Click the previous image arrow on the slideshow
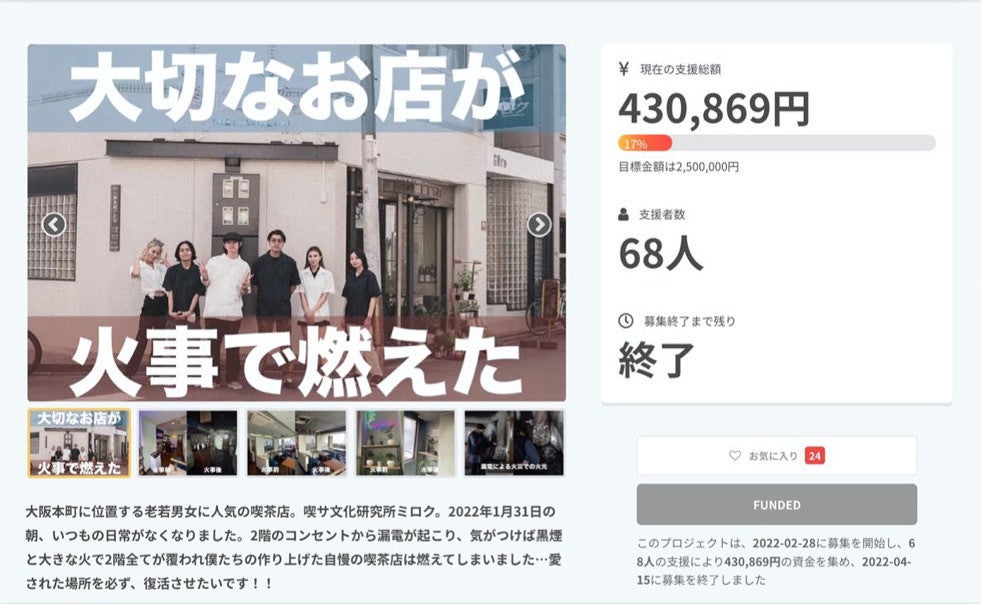The height and width of the screenshot is (604, 981). pos(54,224)
